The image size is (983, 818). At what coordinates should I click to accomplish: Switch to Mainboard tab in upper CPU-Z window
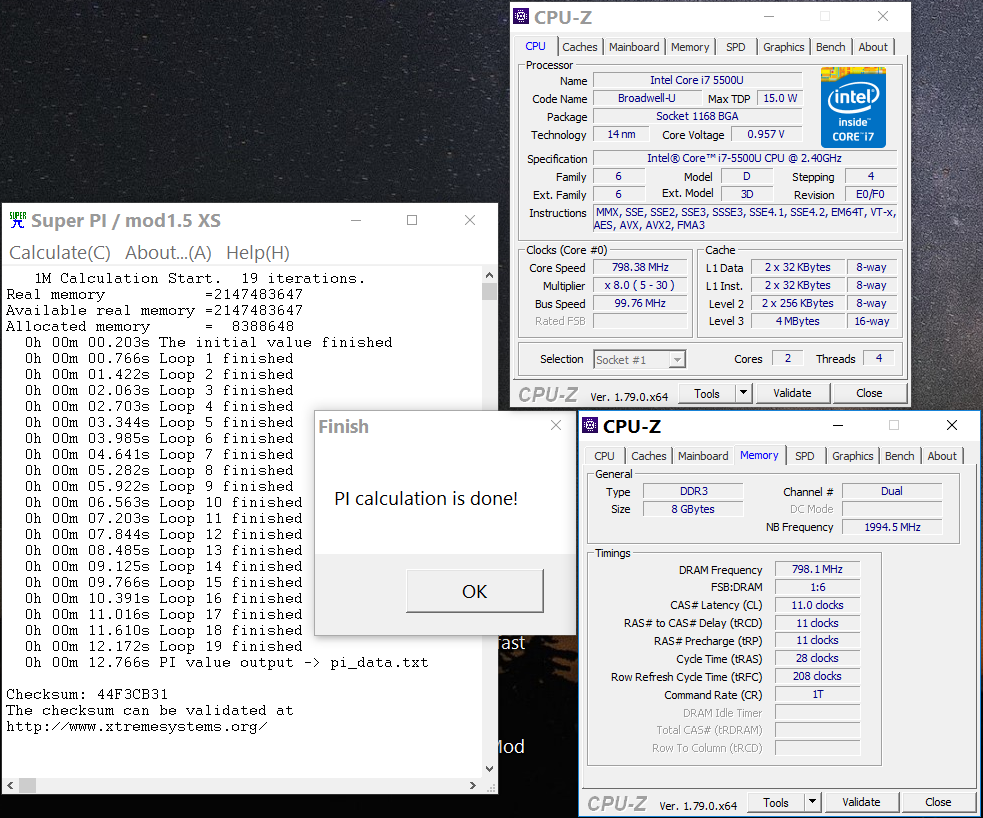pyautogui.click(x=634, y=47)
